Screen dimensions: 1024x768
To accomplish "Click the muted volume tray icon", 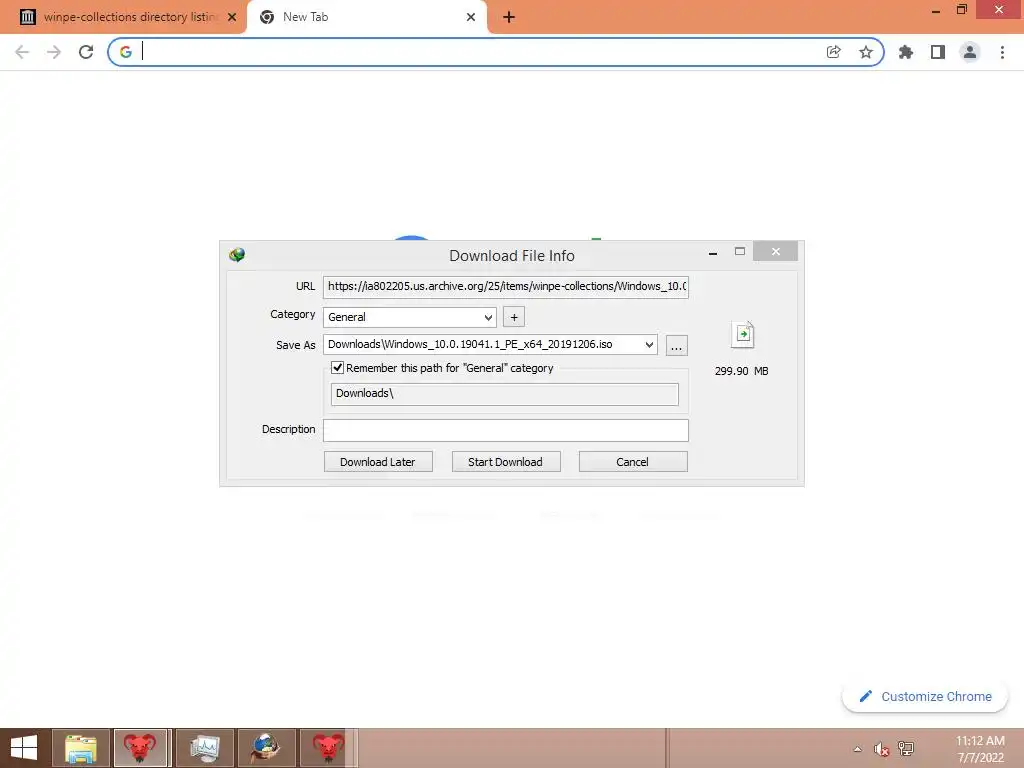I will pyautogui.click(x=882, y=749).
